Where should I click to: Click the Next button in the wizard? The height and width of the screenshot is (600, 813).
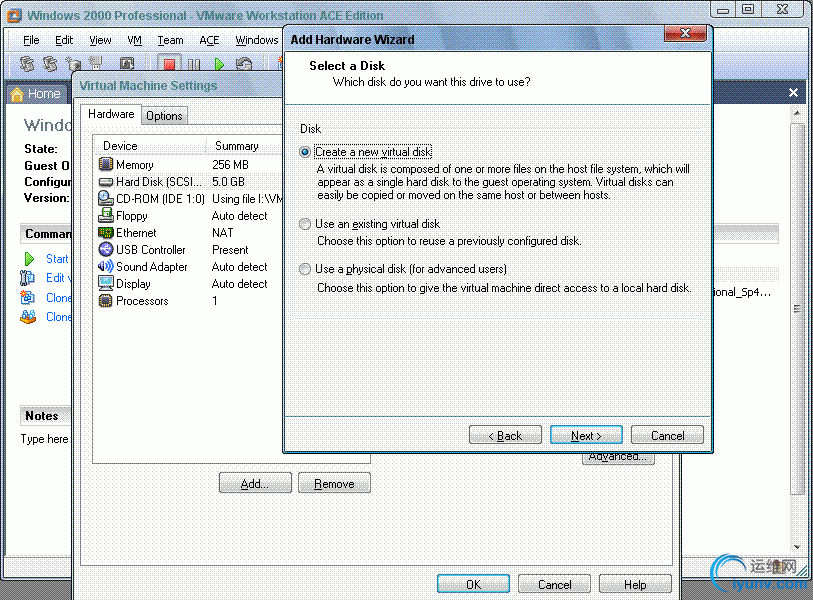[x=586, y=436]
